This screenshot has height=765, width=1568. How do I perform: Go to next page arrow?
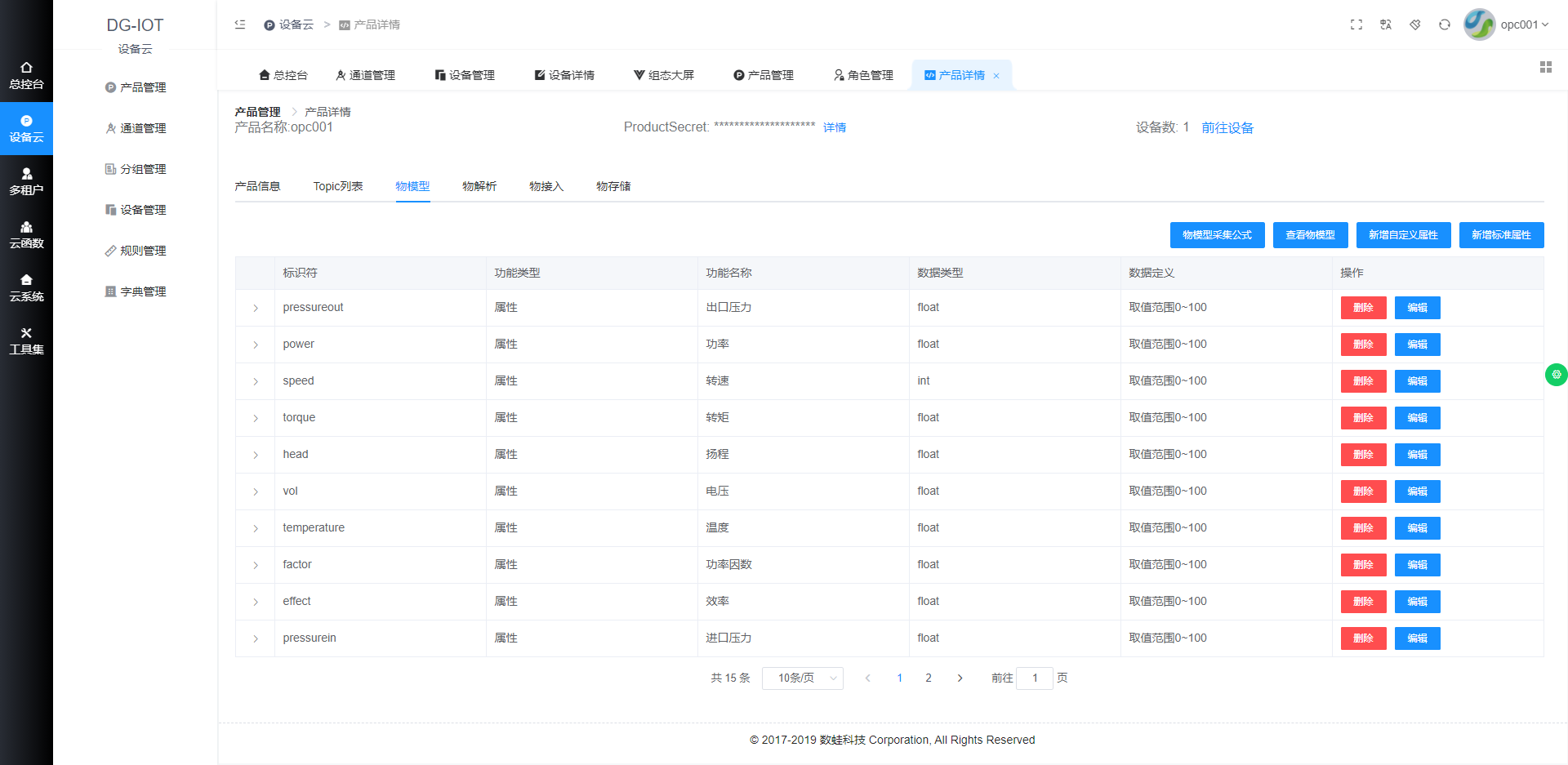coord(960,678)
